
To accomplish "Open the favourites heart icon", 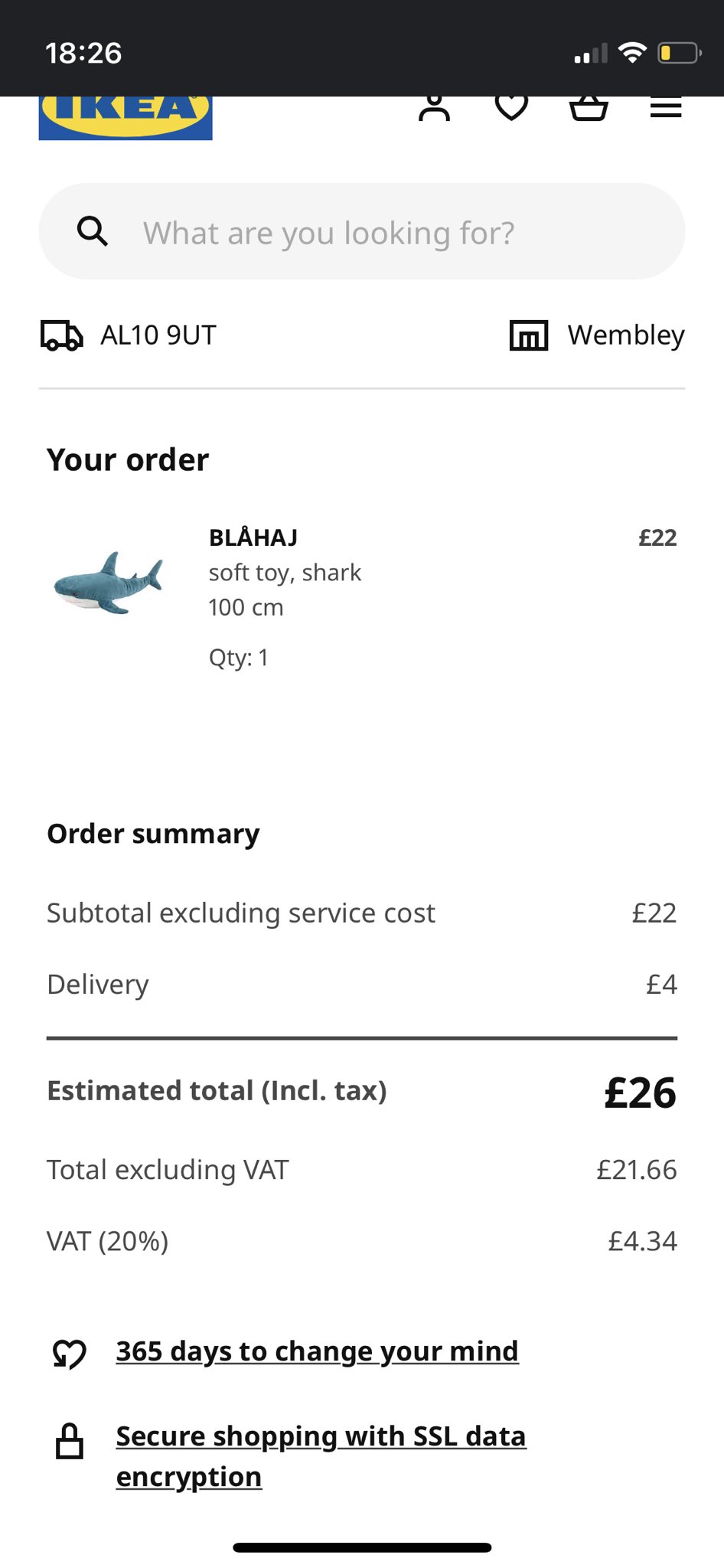I will tap(511, 107).
